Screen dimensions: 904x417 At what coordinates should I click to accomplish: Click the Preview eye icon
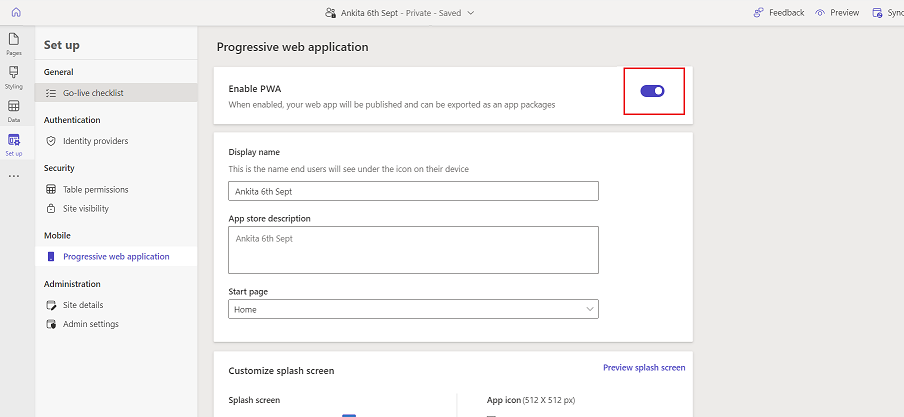[820, 13]
